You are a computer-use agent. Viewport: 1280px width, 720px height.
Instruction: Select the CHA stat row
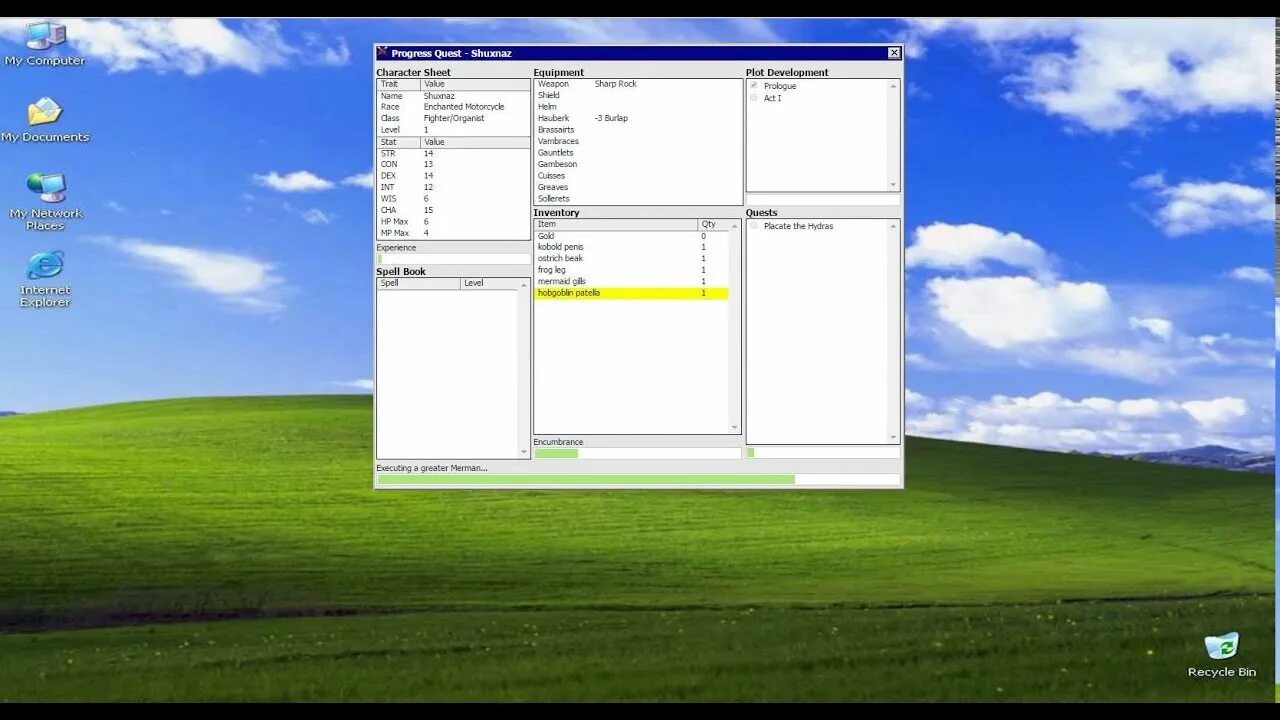[x=453, y=210]
